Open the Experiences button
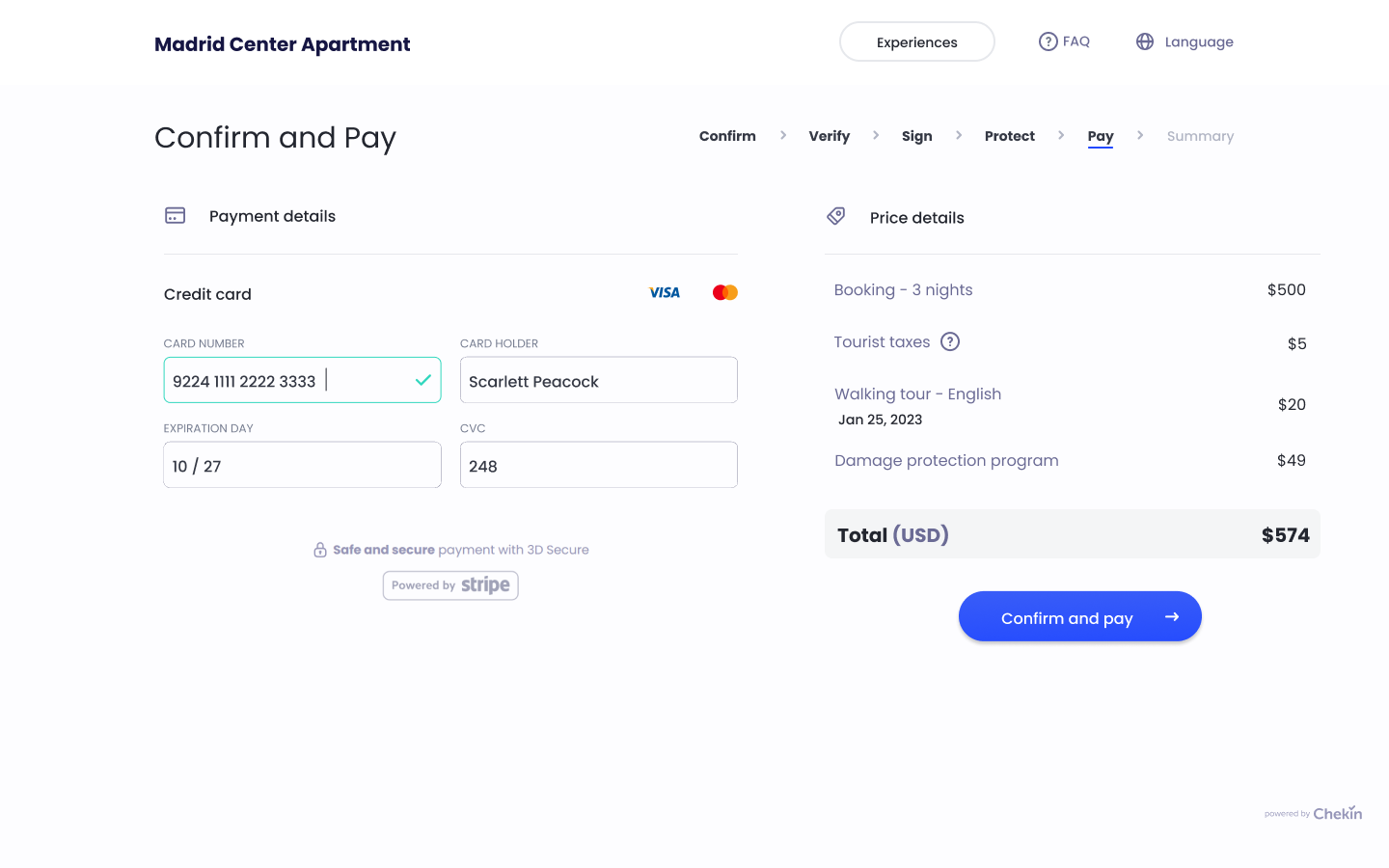1389x868 pixels. point(917,41)
